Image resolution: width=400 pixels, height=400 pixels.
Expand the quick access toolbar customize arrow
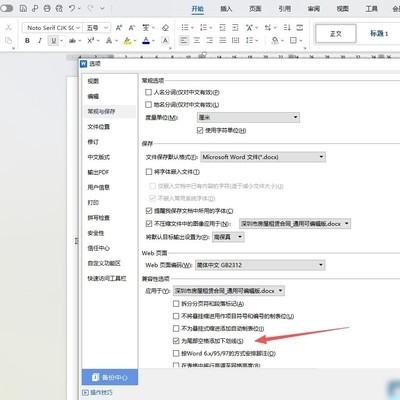pyautogui.click(x=102, y=8)
